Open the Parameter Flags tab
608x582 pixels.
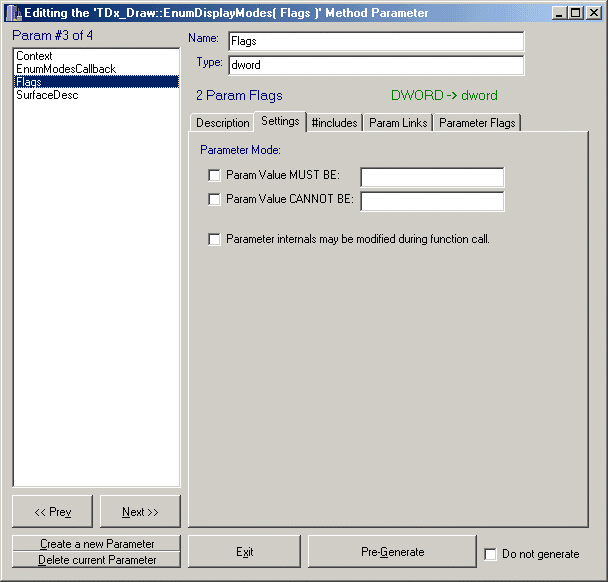pyautogui.click(x=477, y=123)
